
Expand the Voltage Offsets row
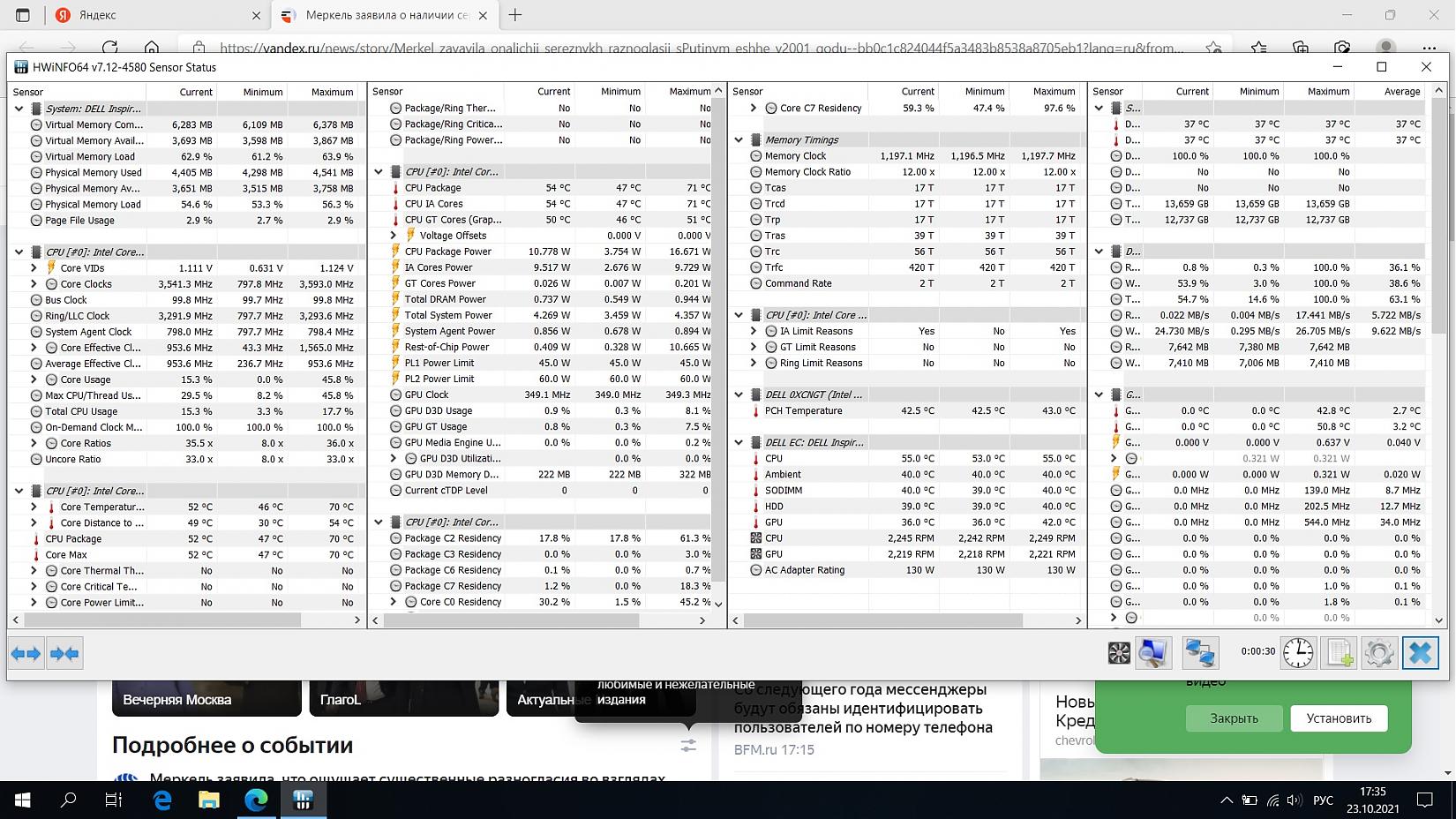[394, 236]
